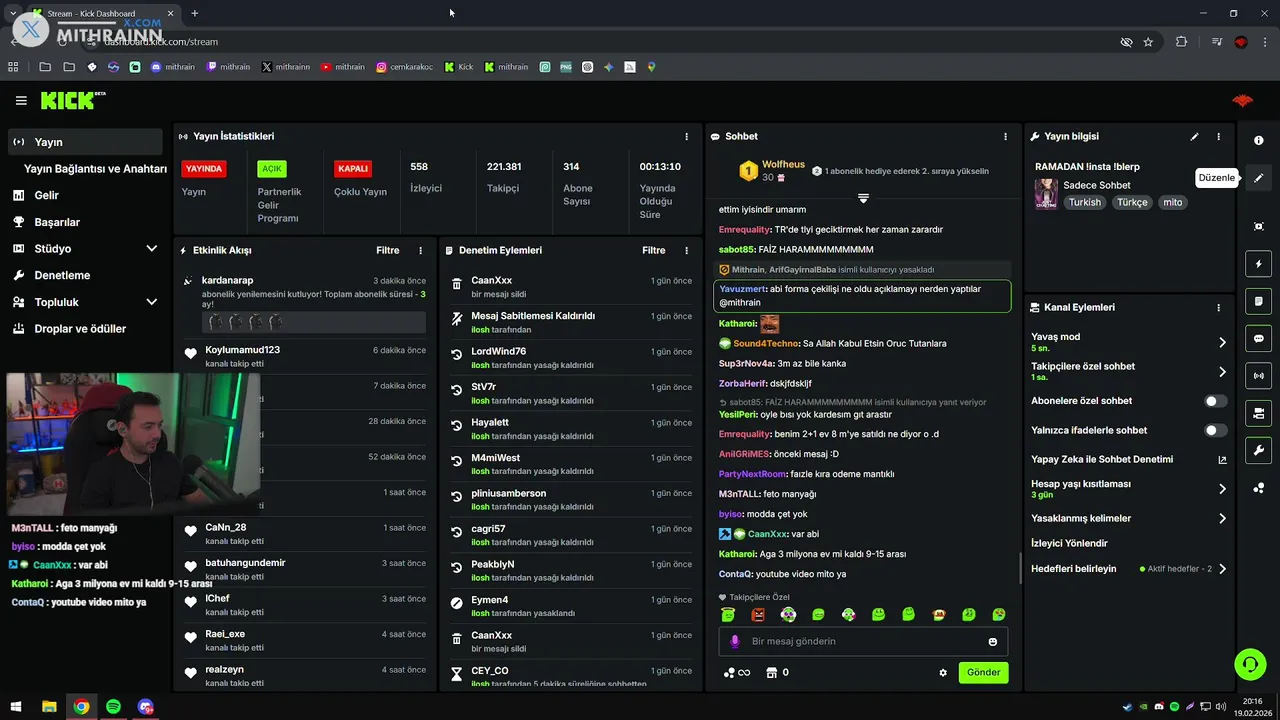Click the halo green emote
This screenshot has height=720, width=1280.
click(x=728, y=615)
